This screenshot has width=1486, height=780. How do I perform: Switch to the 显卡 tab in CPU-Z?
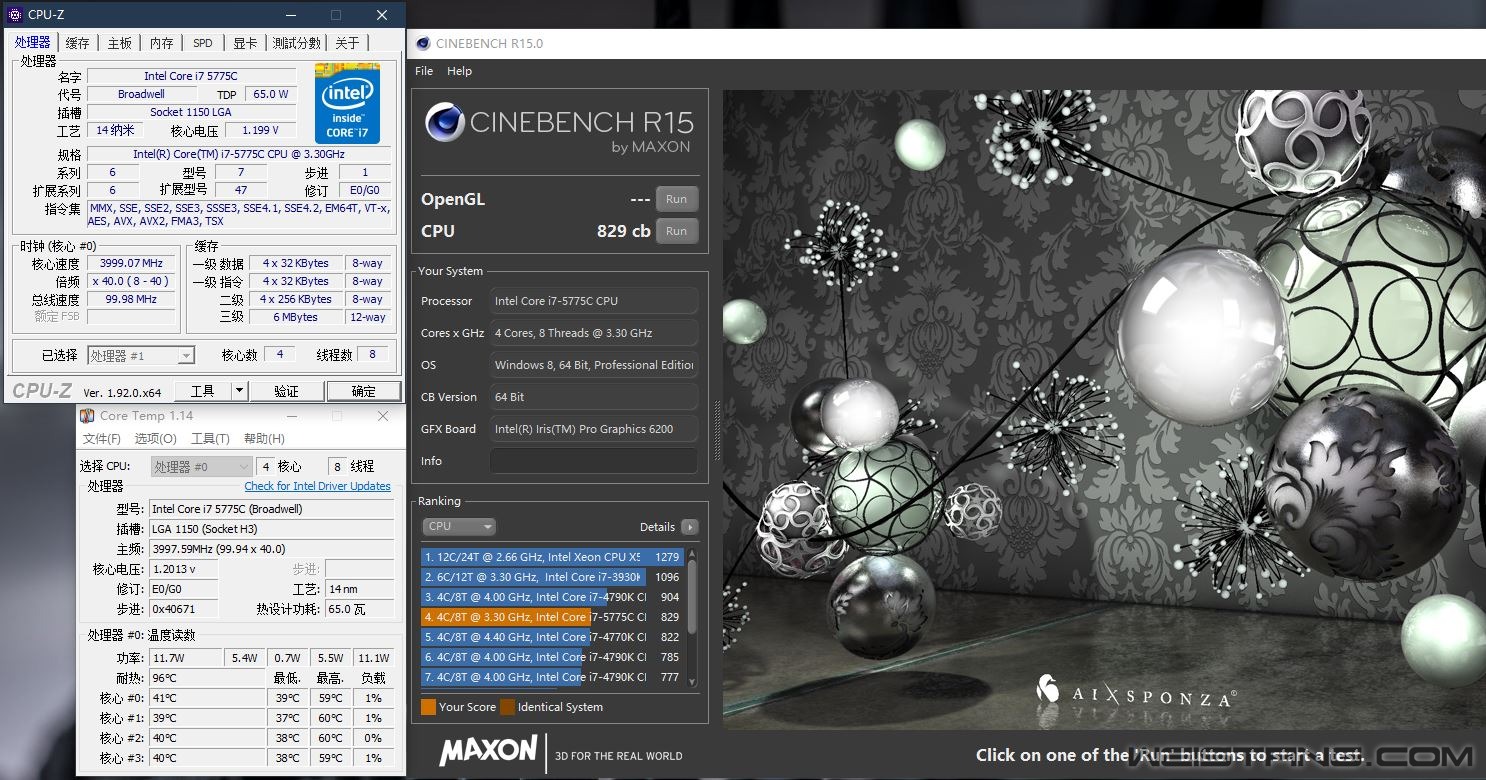pyautogui.click(x=245, y=43)
